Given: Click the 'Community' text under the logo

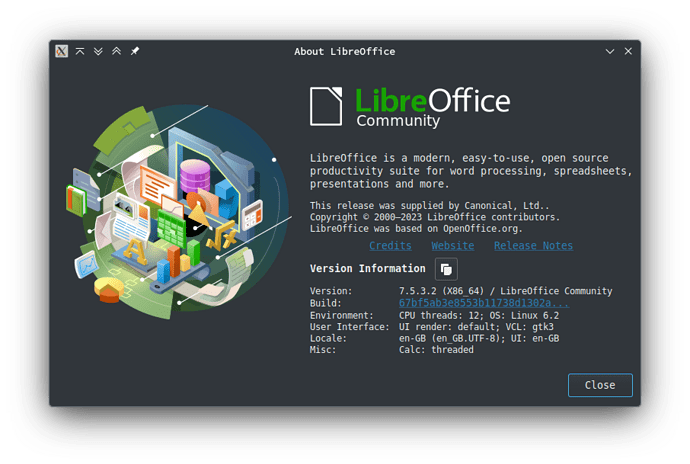Looking at the screenshot, I should (x=398, y=121).
